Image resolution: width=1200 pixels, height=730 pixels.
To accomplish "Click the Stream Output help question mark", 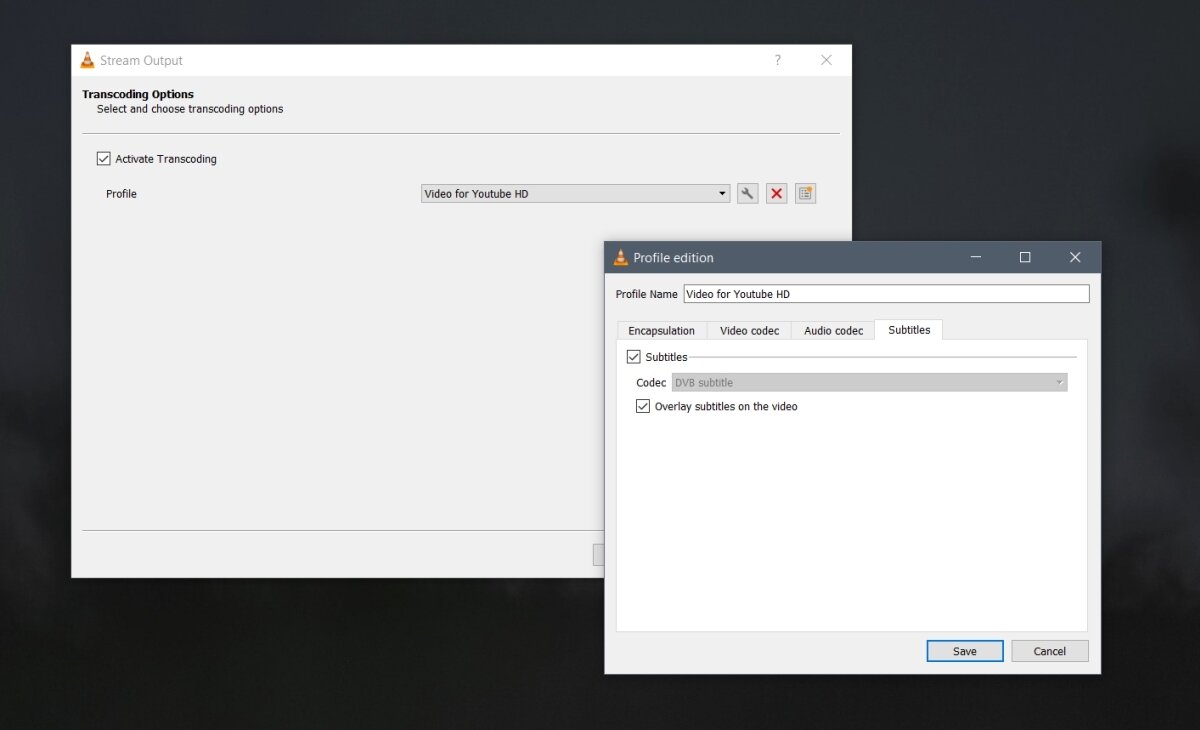I will click(x=778, y=60).
